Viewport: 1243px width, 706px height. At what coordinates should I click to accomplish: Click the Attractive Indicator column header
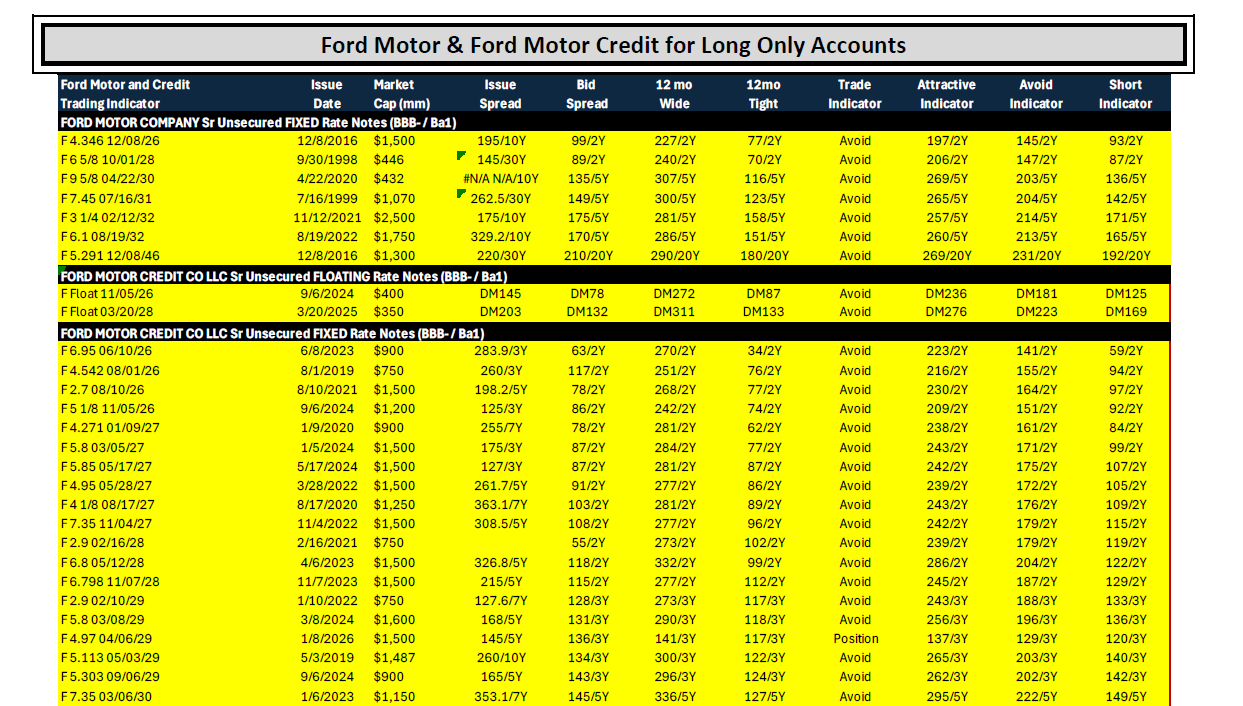[x=946, y=94]
